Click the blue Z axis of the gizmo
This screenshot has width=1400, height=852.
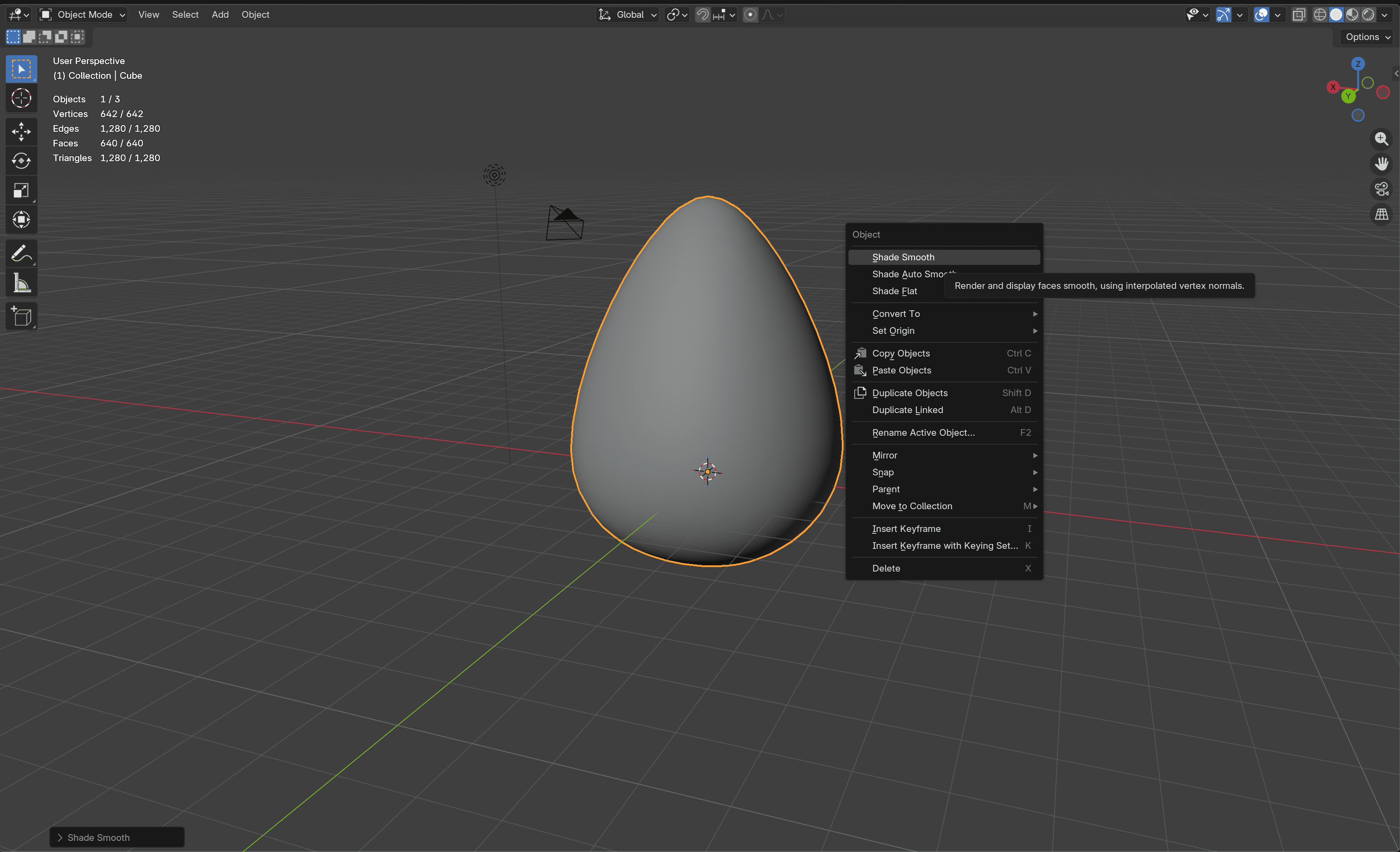1358,64
